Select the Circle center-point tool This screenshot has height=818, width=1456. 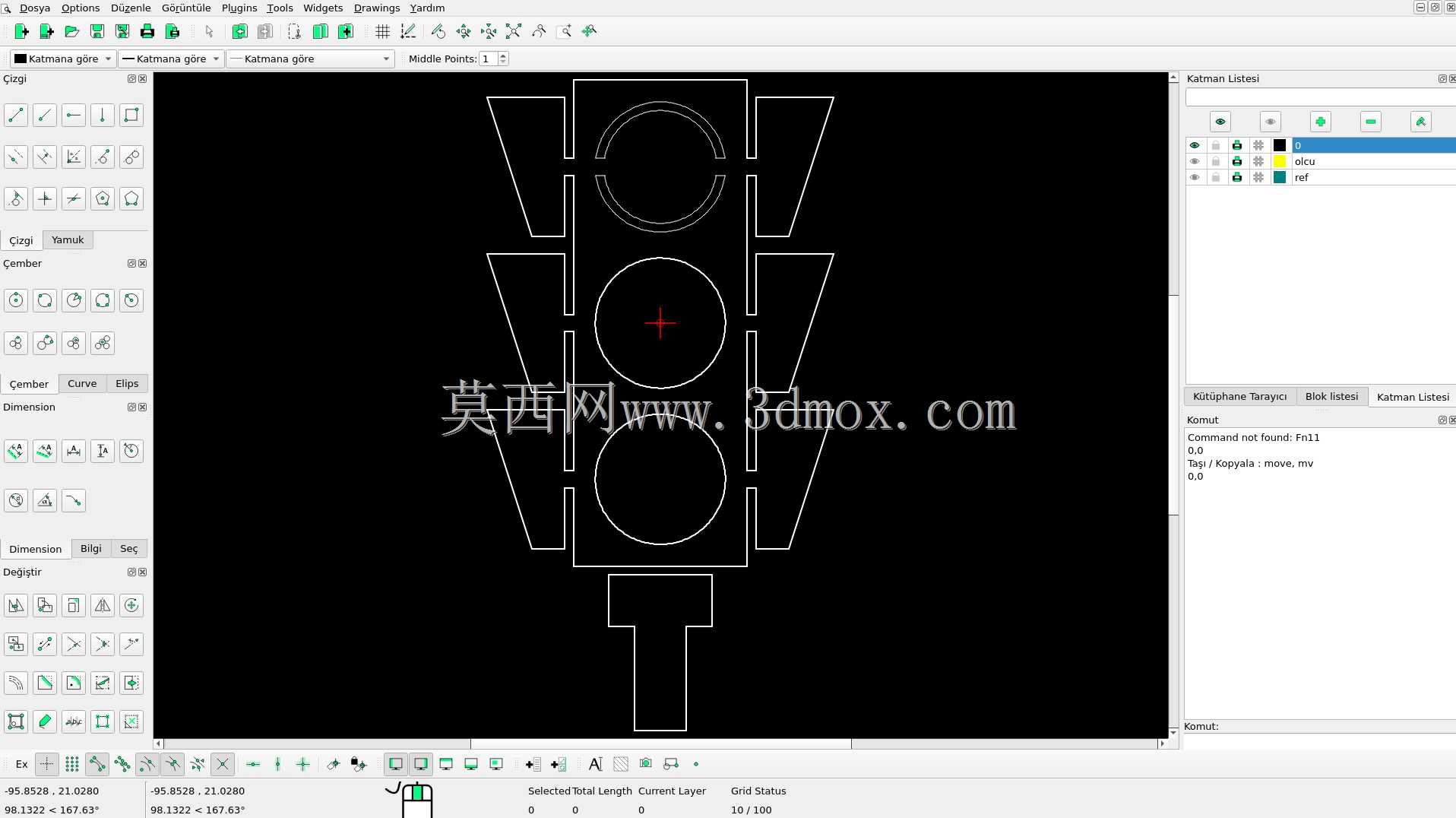[x=16, y=300]
